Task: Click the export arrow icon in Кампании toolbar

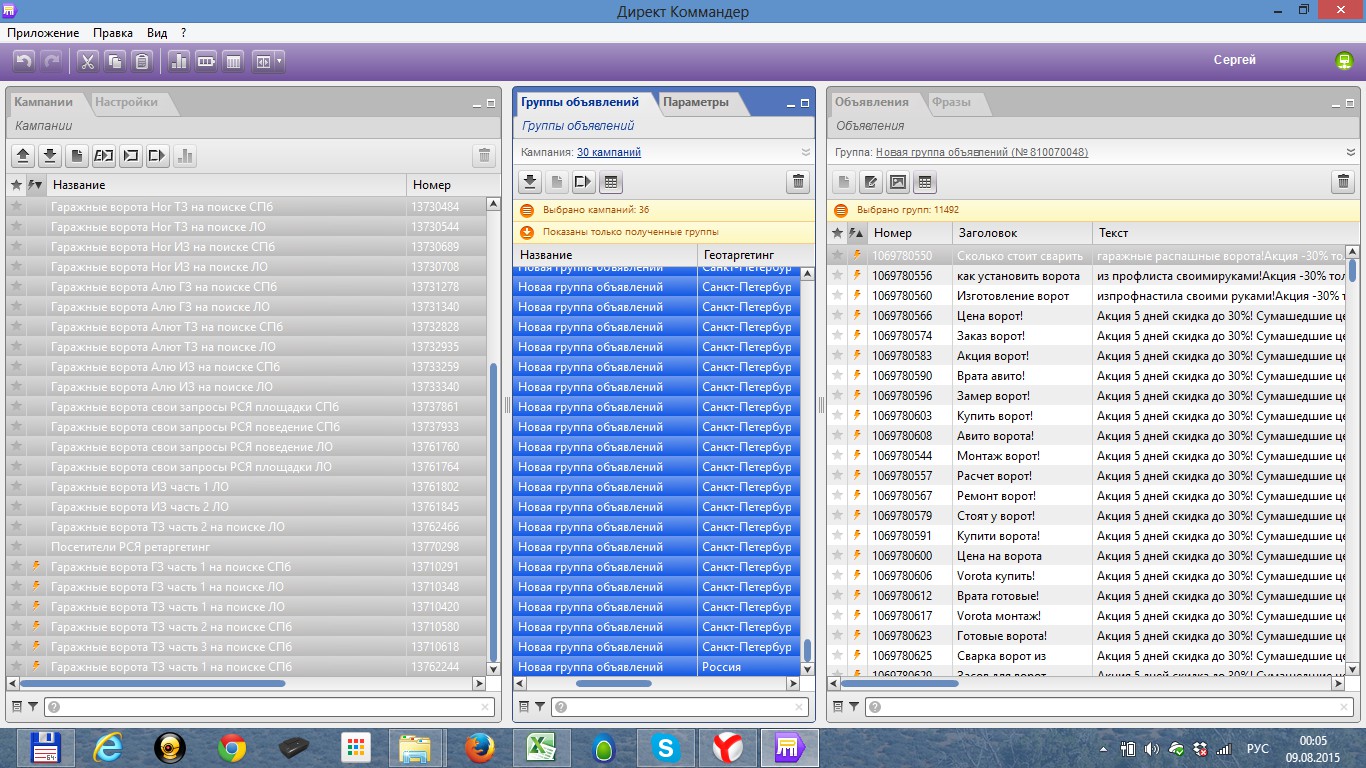Action: (158, 156)
